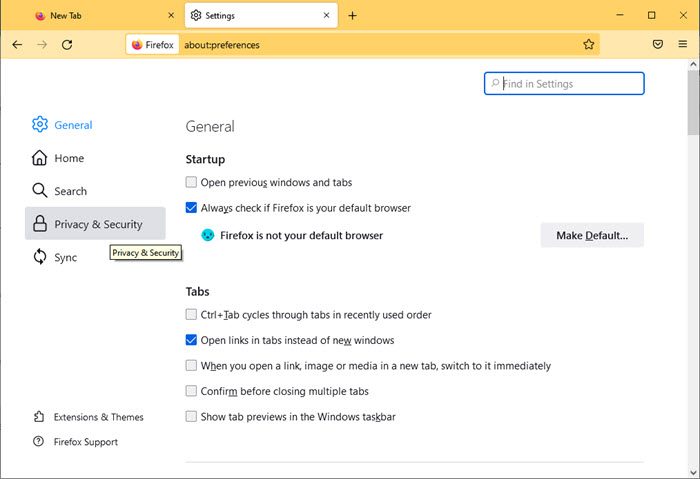Select Privacy & Security in the sidebar
This screenshot has width=700, height=479.
(x=95, y=224)
